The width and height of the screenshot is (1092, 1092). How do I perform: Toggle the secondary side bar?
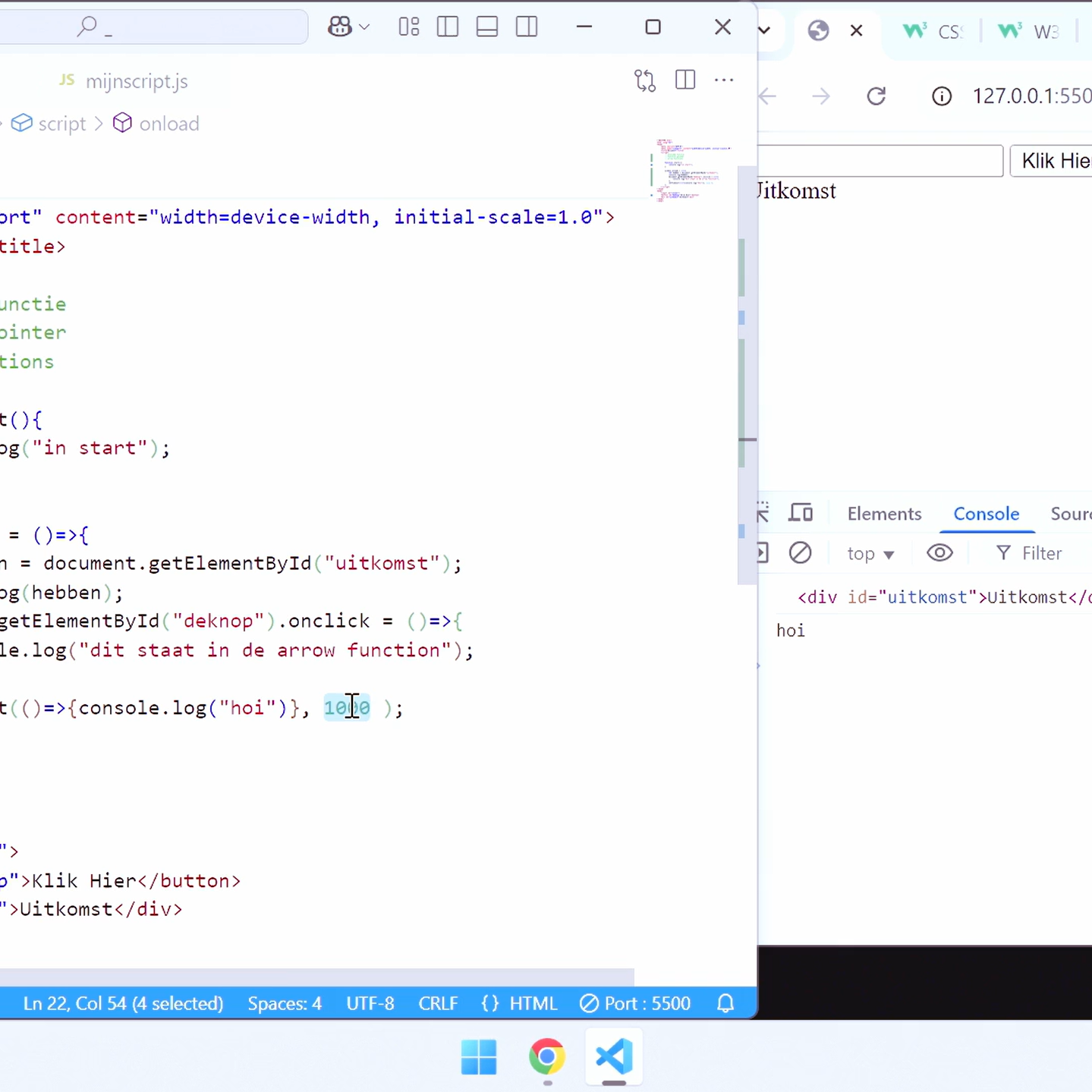pyautogui.click(x=527, y=27)
